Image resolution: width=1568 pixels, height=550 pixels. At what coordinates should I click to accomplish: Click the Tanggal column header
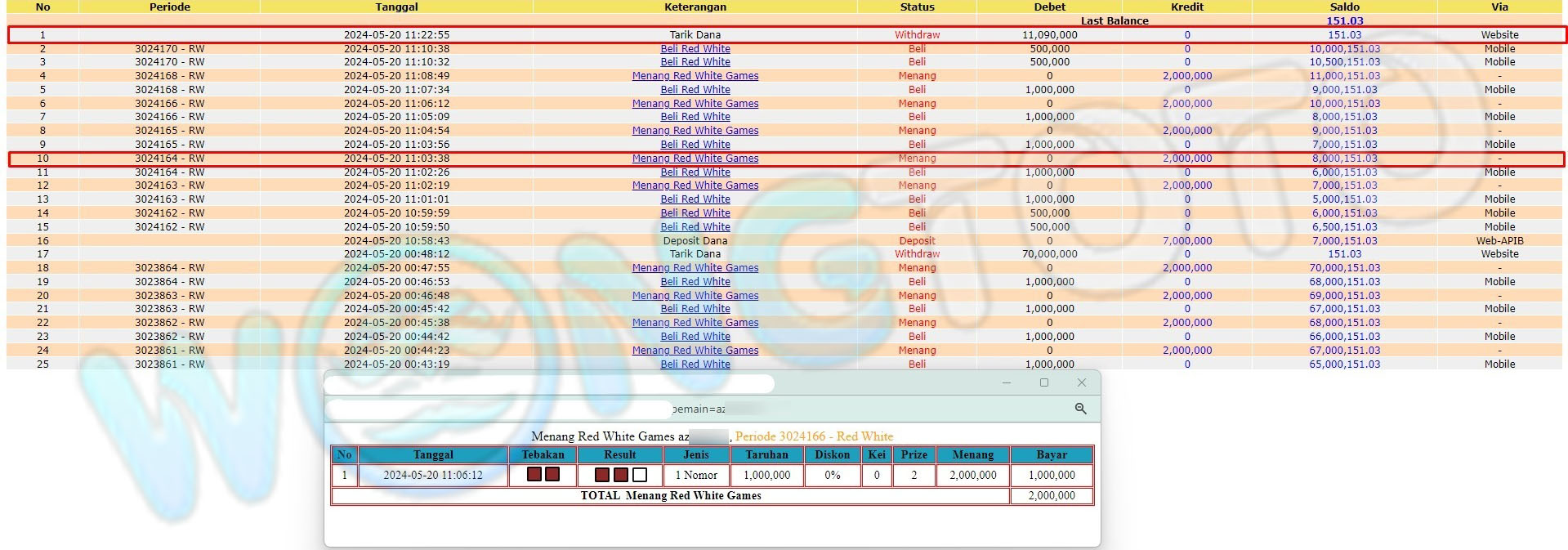(396, 7)
